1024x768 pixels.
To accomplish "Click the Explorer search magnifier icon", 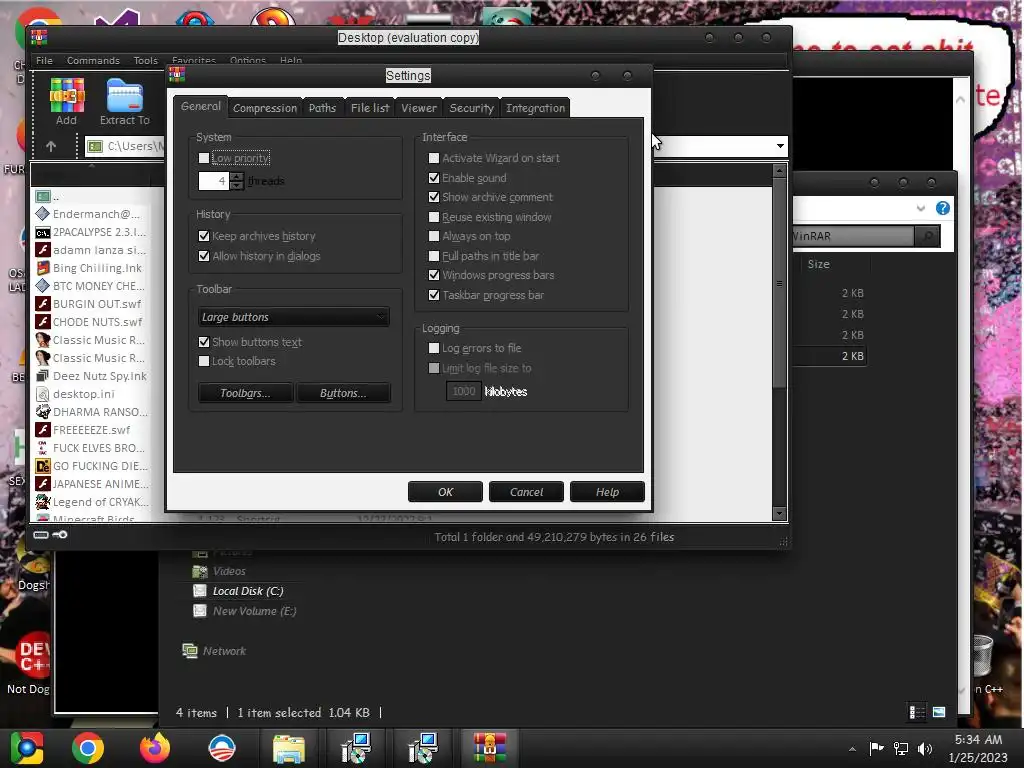I will point(927,236).
